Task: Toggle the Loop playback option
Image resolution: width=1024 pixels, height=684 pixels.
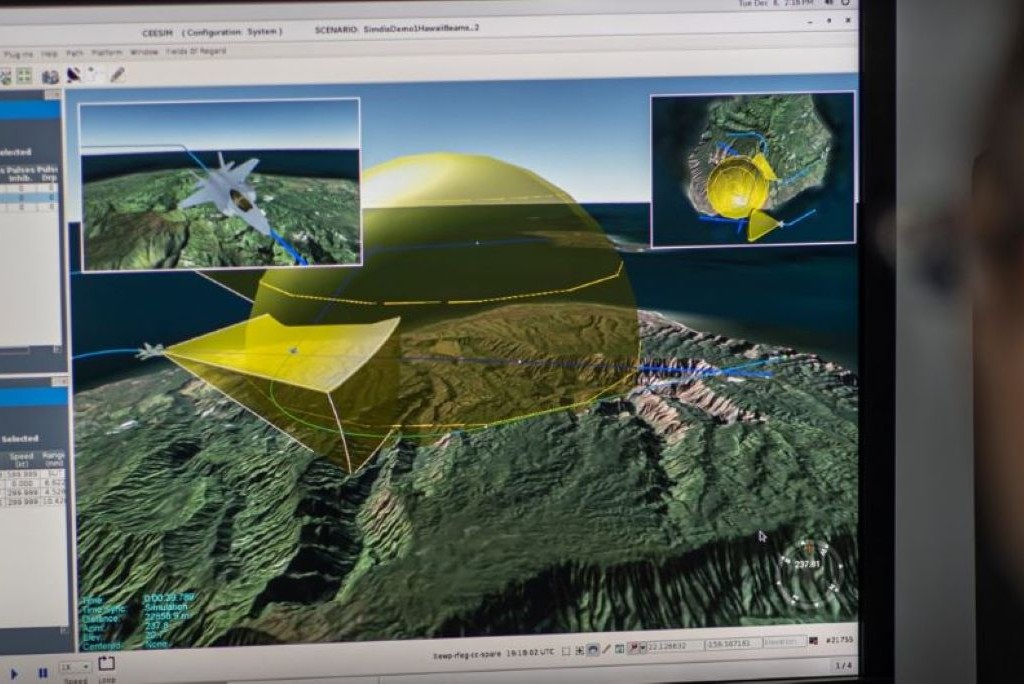Action: (106, 664)
